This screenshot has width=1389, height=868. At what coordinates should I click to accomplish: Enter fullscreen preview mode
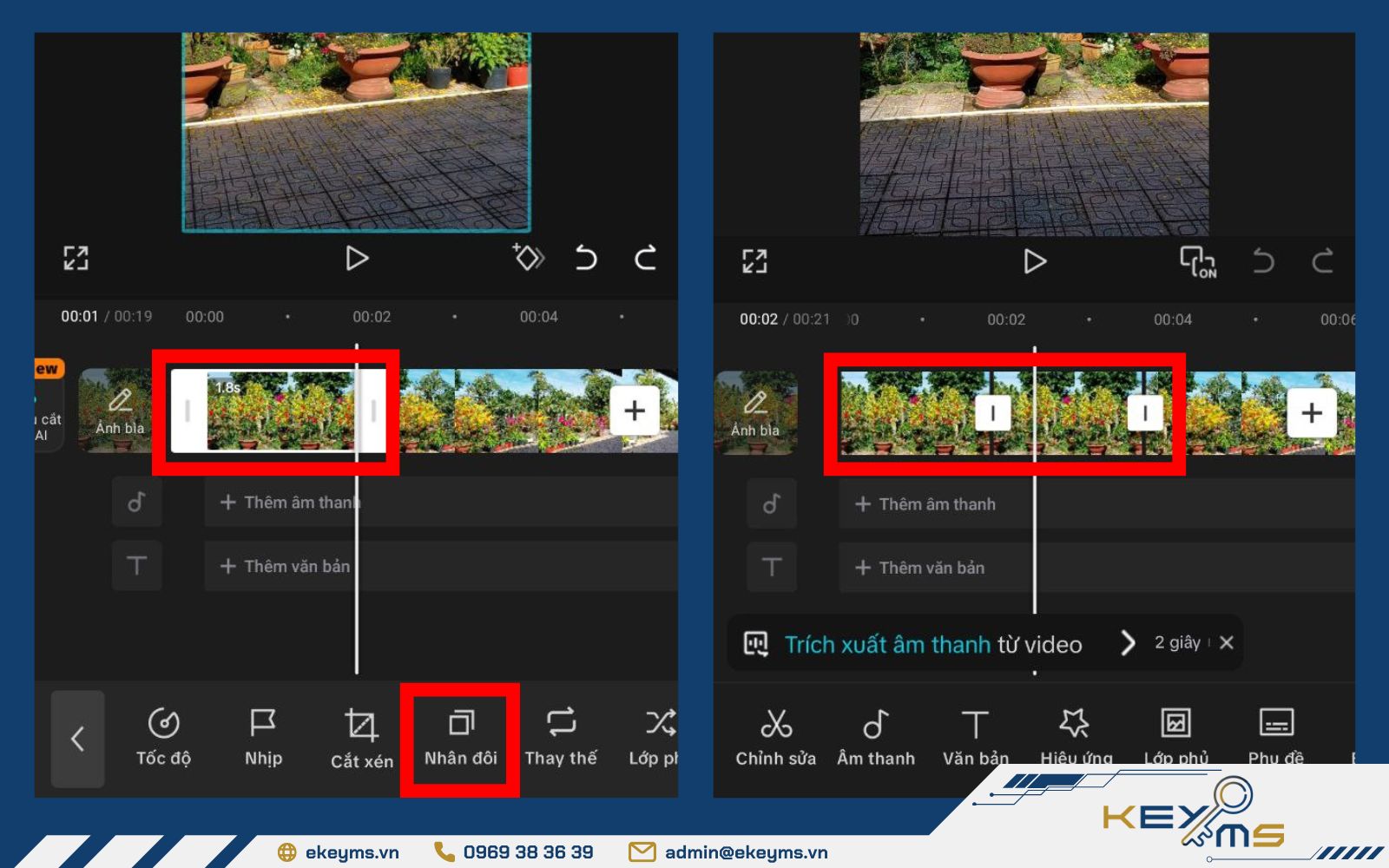point(77,258)
